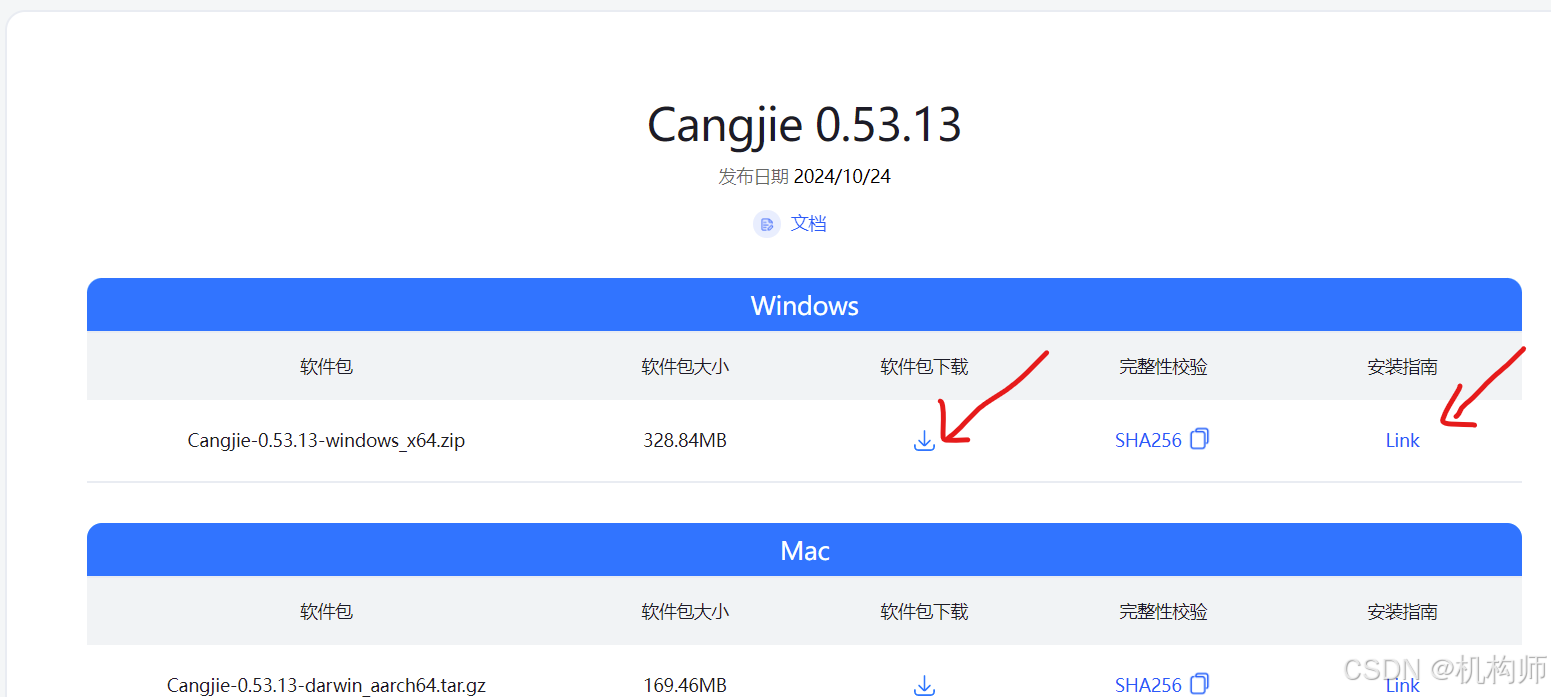Click the 软件包下载 column header in Mac table
Viewport: 1551px width, 697px height.
click(x=924, y=611)
